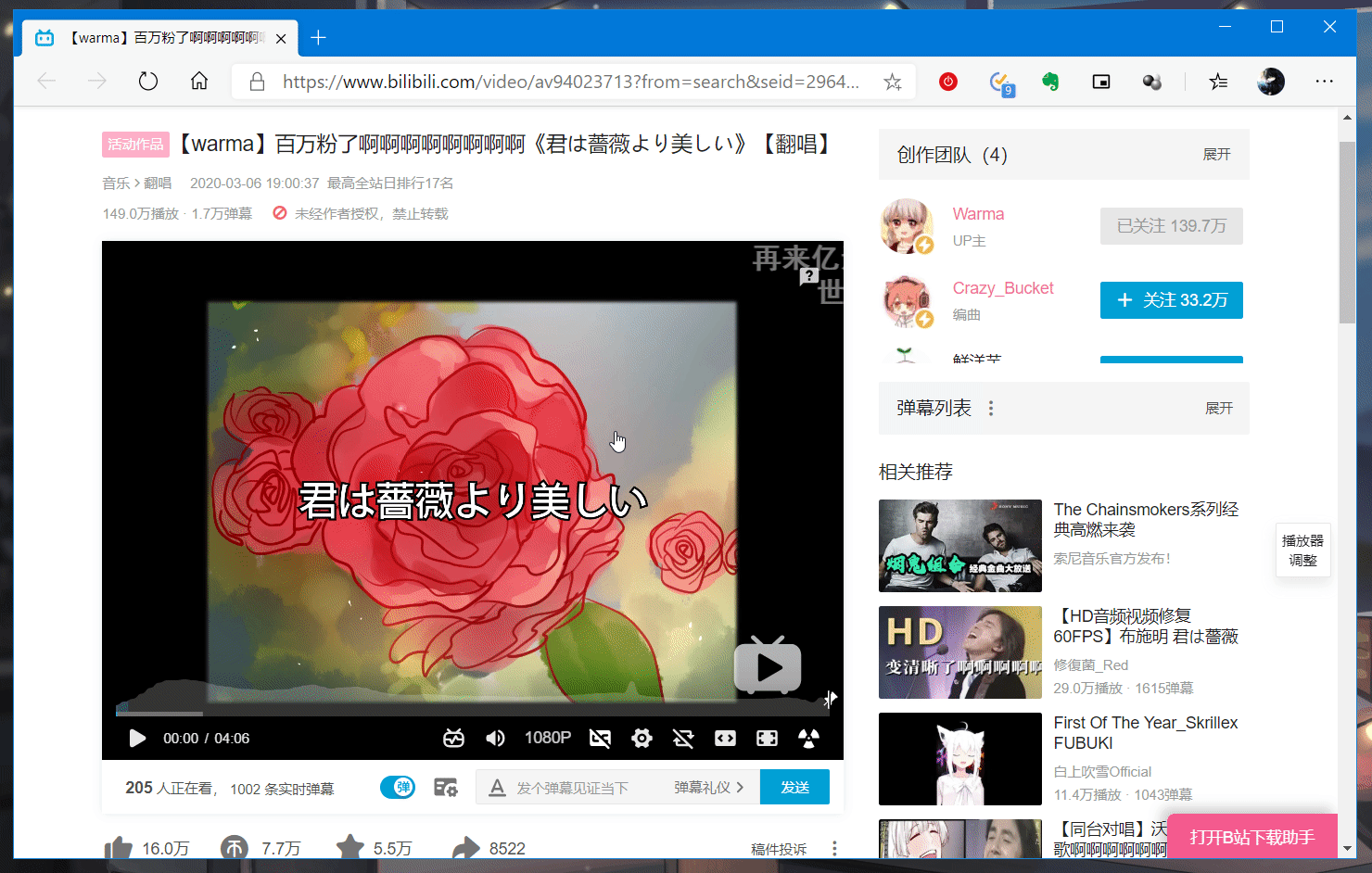Image resolution: width=1372 pixels, height=873 pixels.
Task: Favorite the video with the star icon
Action: (x=349, y=848)
